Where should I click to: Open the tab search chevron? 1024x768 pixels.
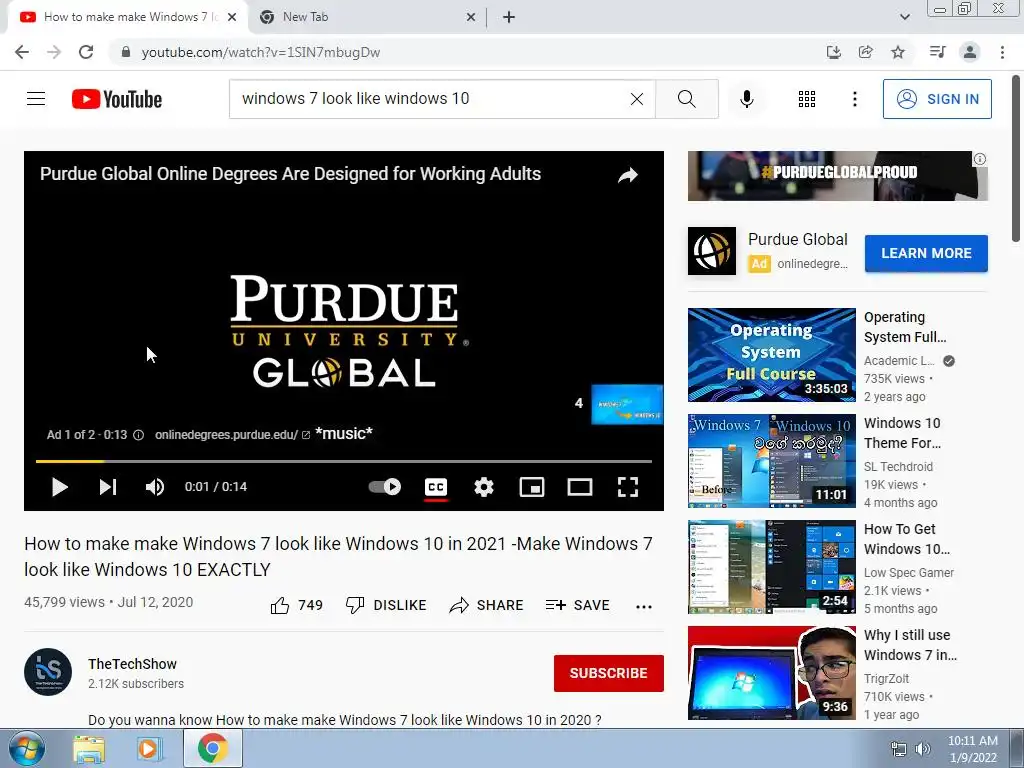pos(904,17)
